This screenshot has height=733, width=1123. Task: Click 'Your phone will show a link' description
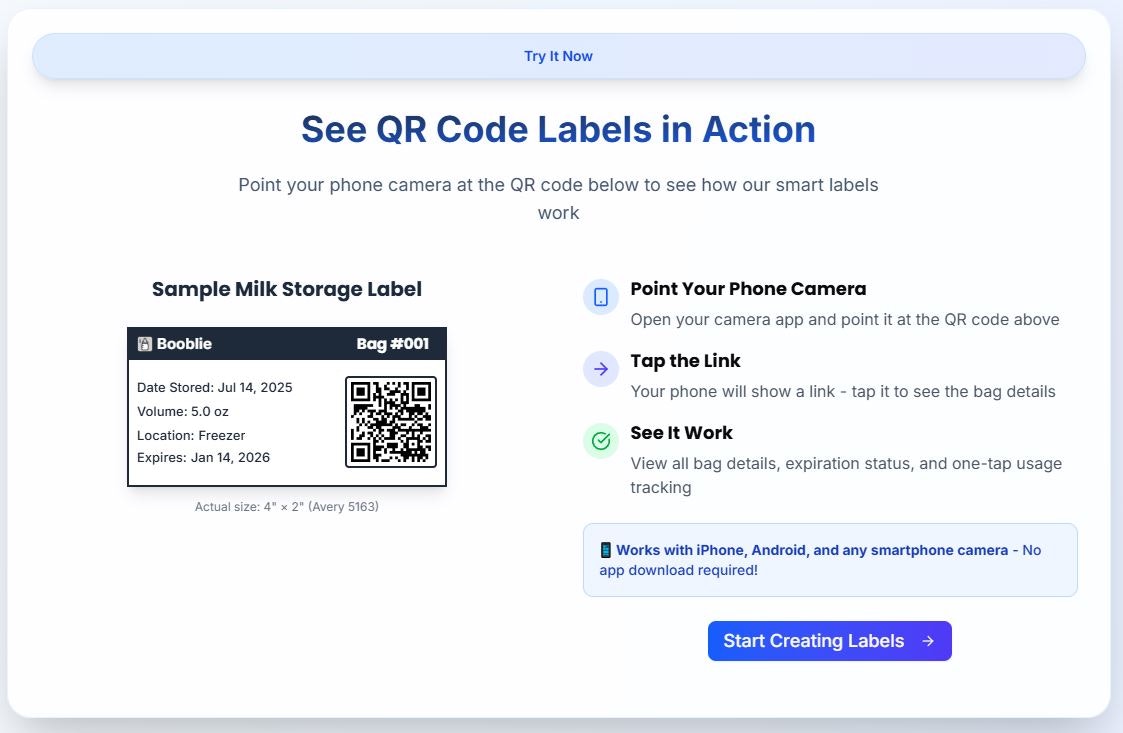pyautogui.click(x=843, y=392)
